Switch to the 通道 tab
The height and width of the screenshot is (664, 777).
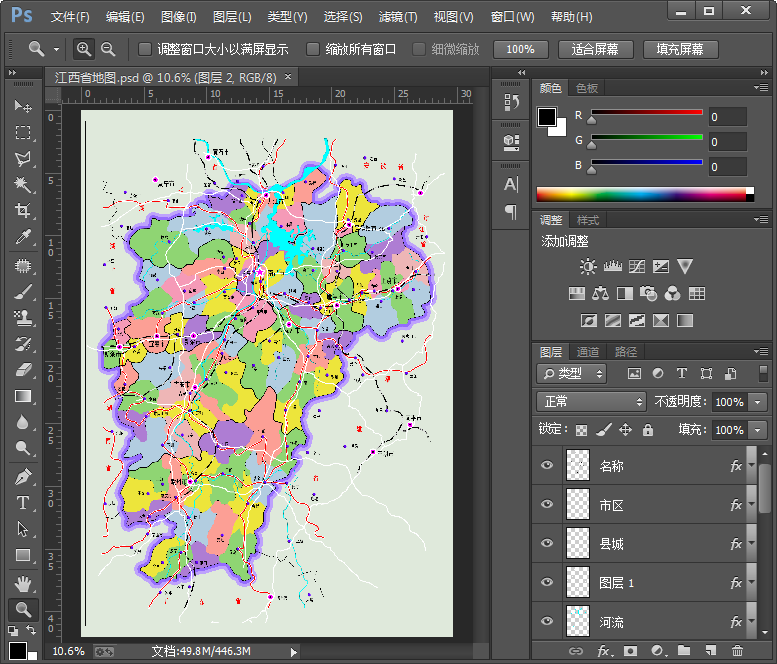tap(588, 352)
